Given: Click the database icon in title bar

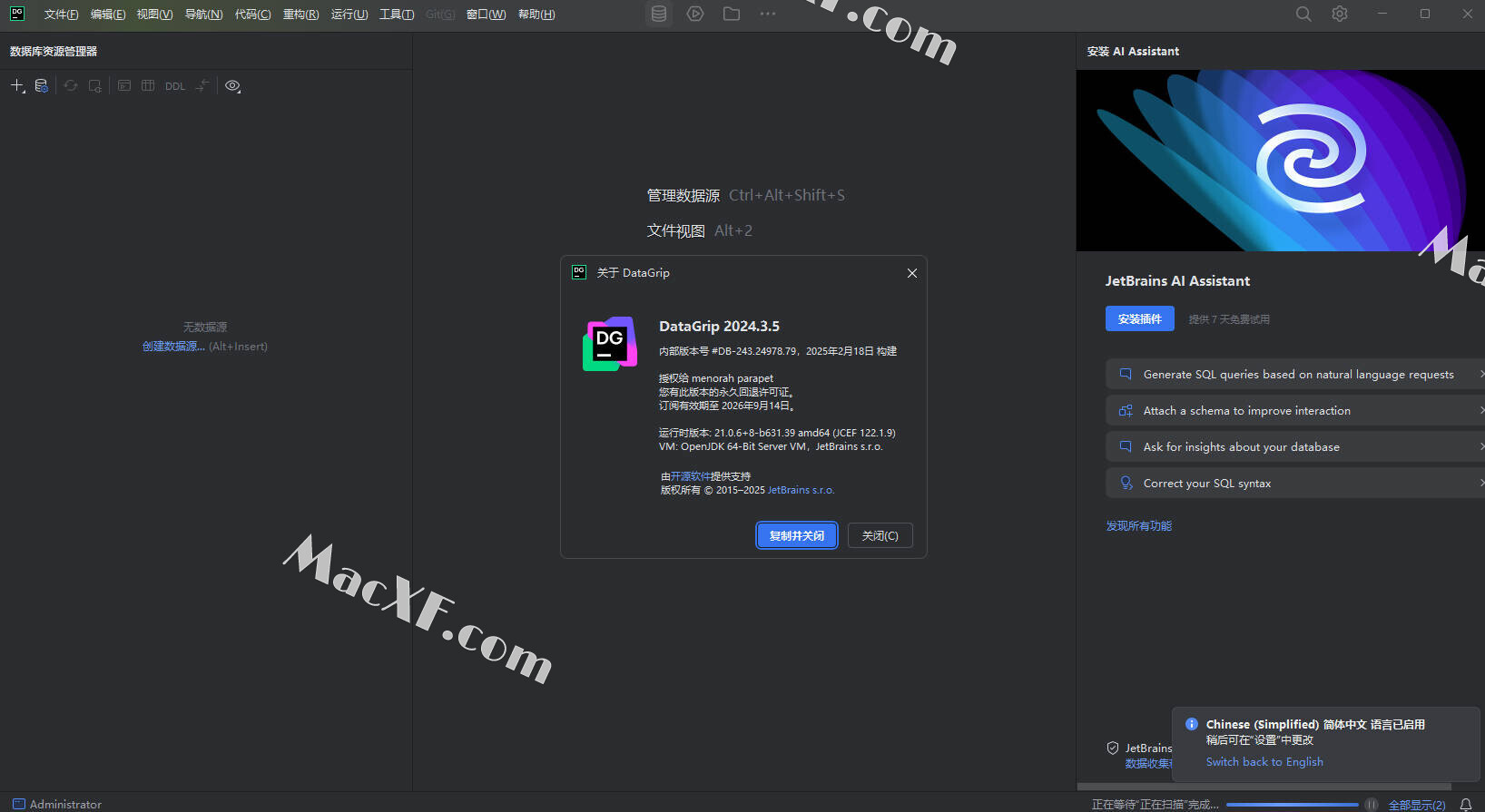Looking at the screenshot, I should pos(659,14).
